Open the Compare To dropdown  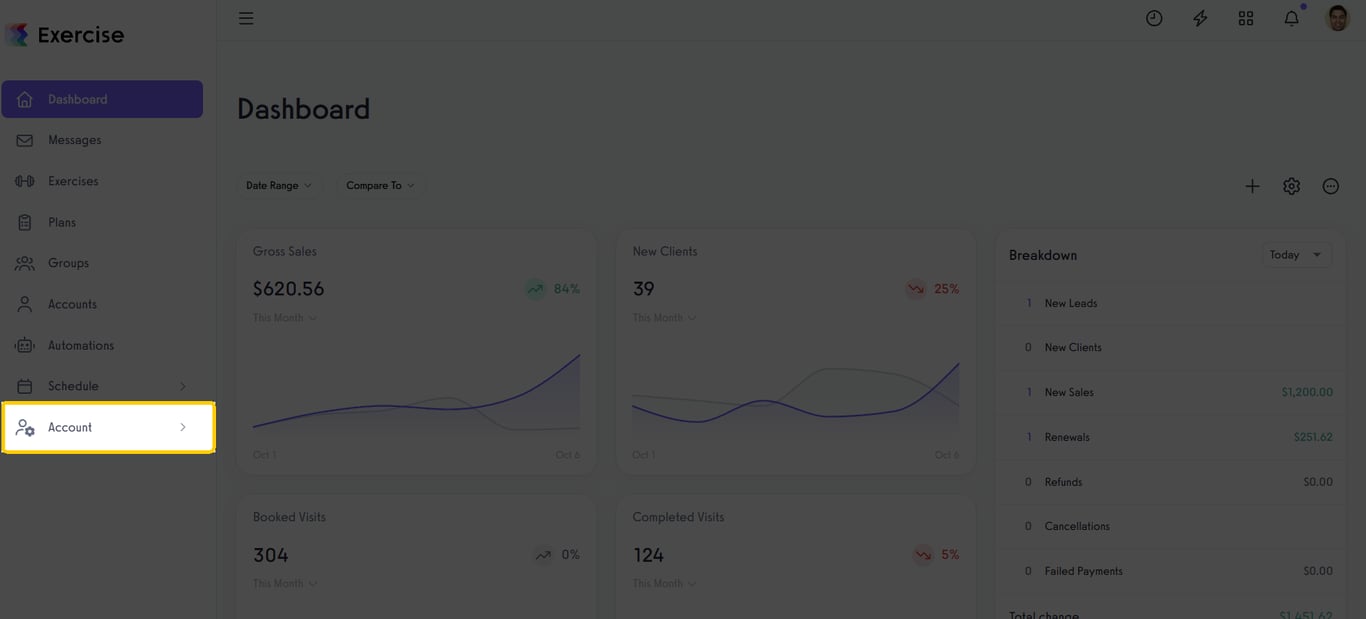coord(381,185)
